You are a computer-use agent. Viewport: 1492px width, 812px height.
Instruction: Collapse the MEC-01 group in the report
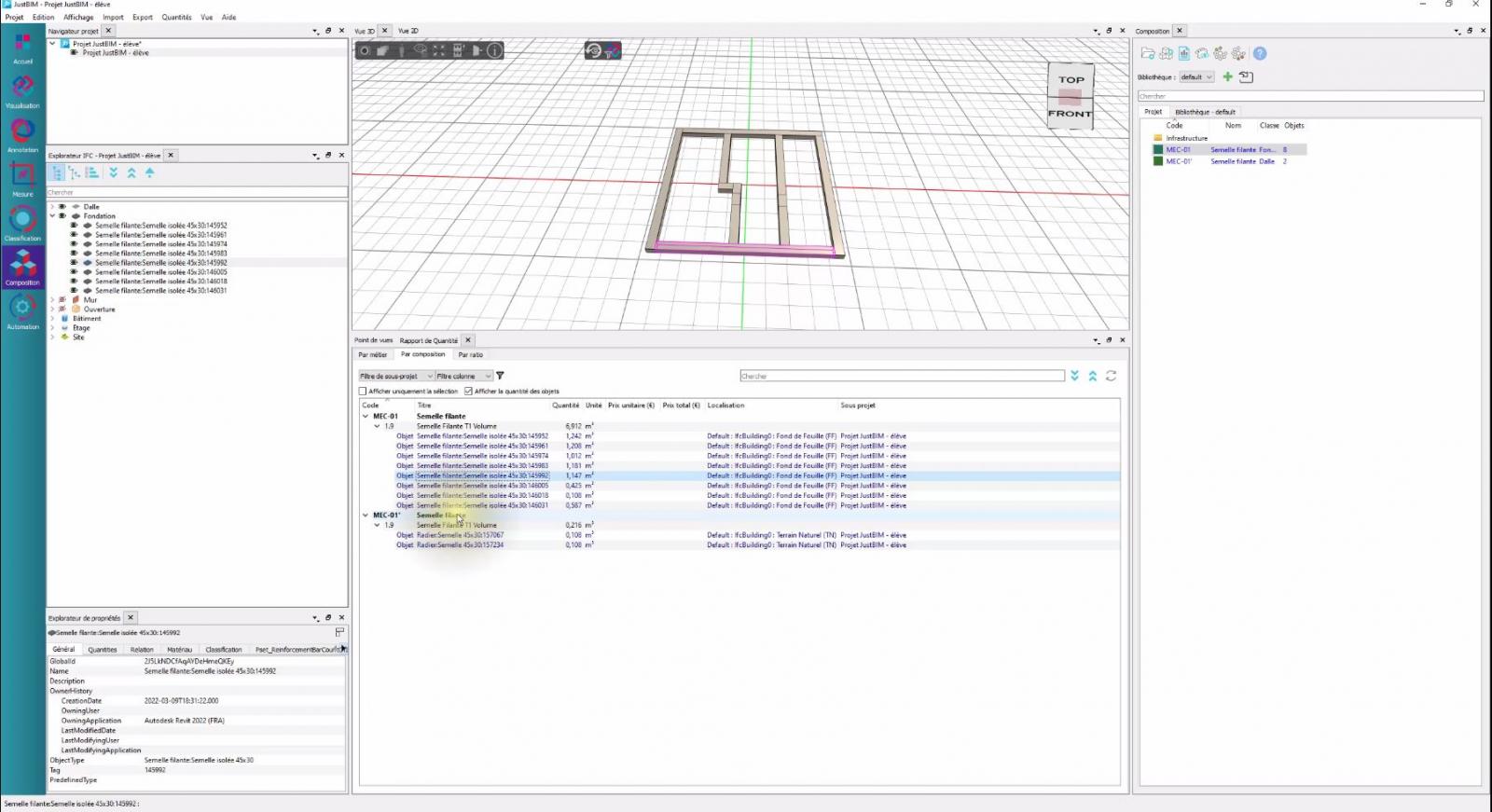point(366,416)
